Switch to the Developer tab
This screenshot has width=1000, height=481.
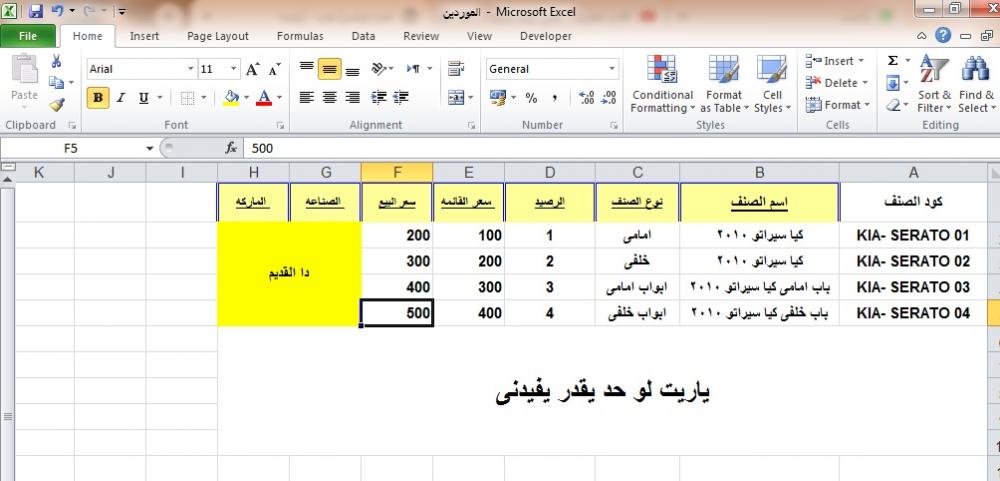(x=545, y=36)
